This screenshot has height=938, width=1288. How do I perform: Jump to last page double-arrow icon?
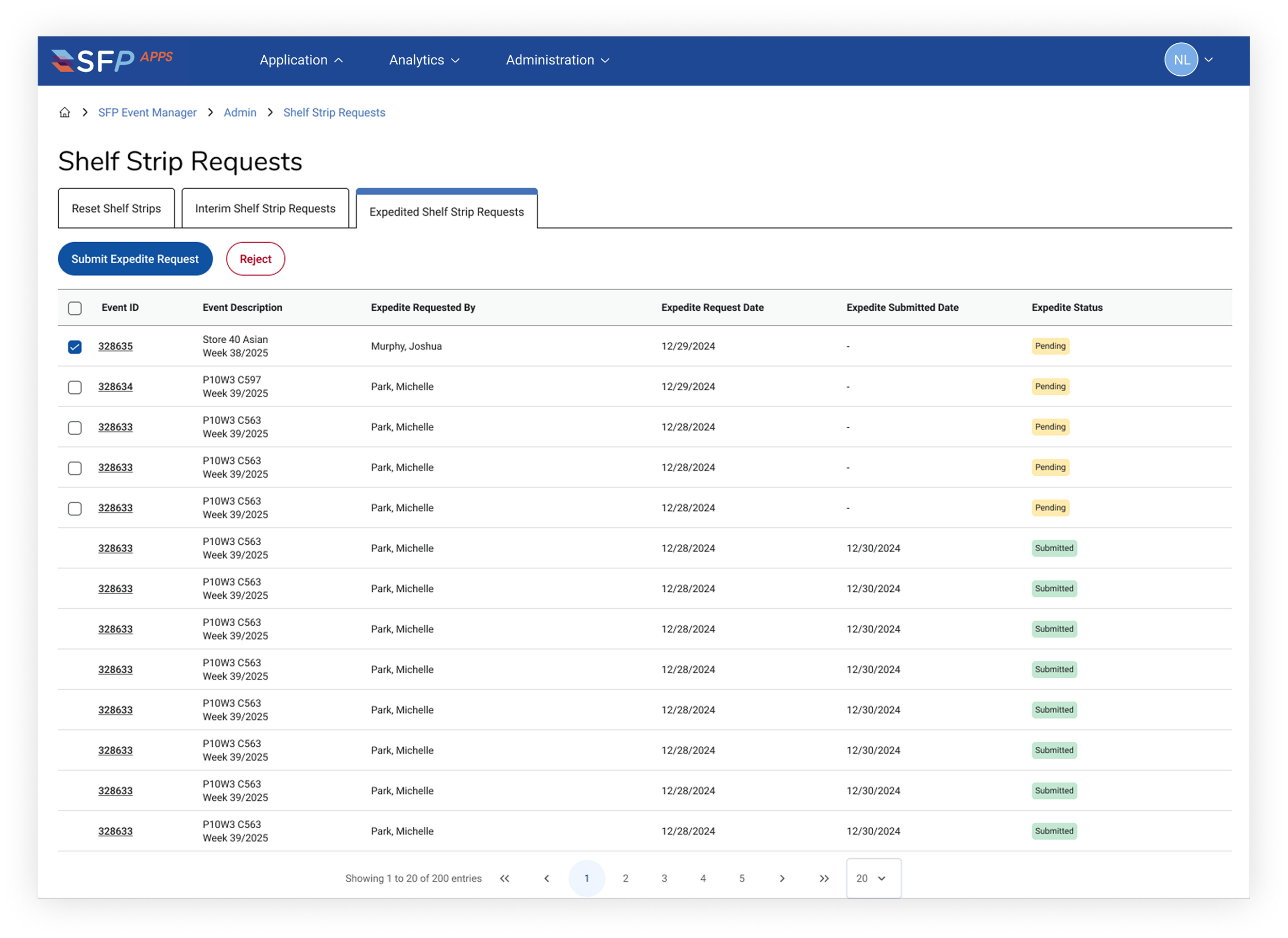pyautogui.click(x=824, y=878)
